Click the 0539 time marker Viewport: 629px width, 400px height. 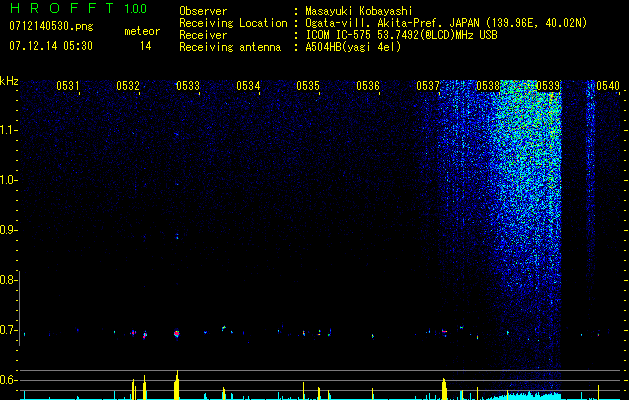tap(548, 85)
